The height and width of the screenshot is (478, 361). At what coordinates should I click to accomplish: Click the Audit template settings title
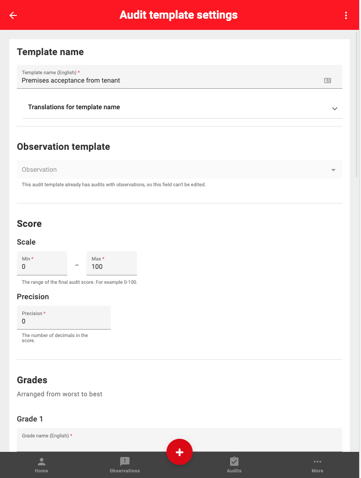point(179,15)
